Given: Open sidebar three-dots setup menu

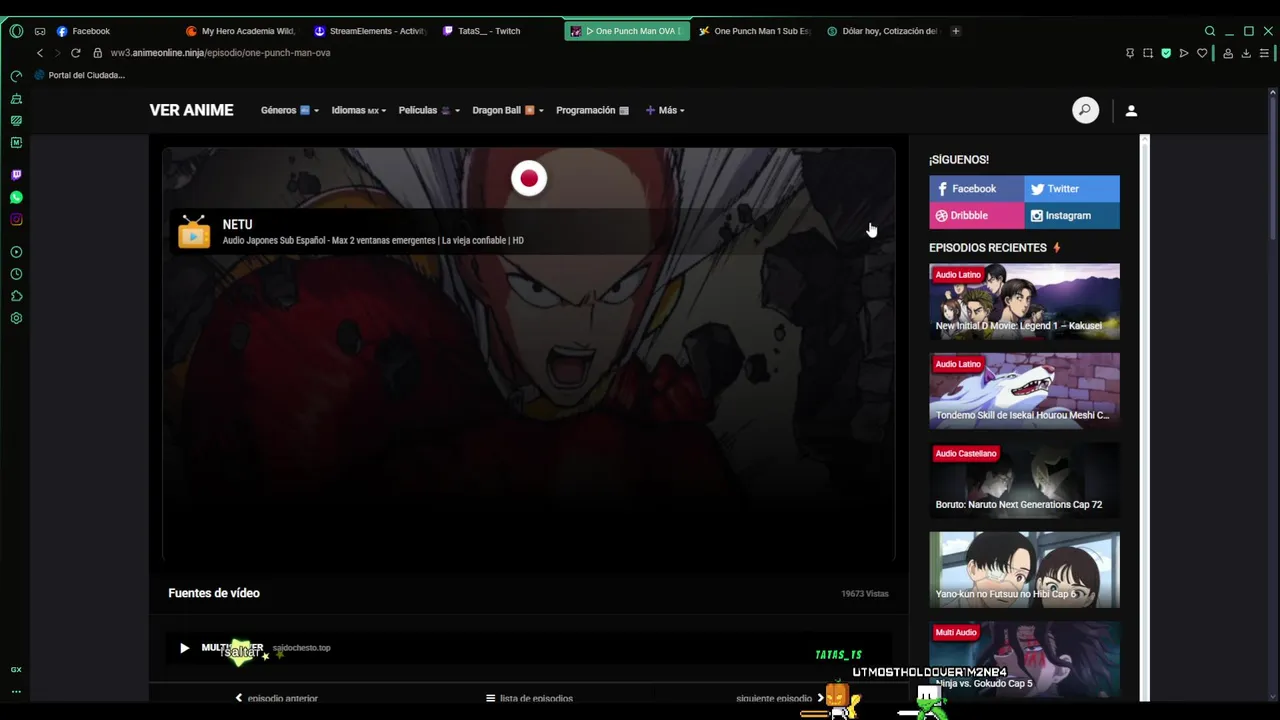Looking at the screenshot, I should tap(16, 691).
